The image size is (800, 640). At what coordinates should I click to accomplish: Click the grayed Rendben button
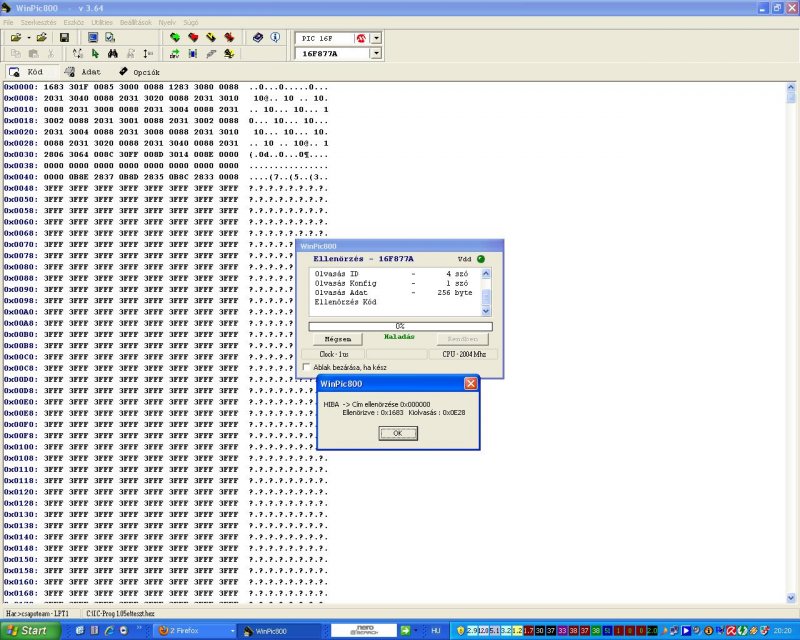click(462, 339)
